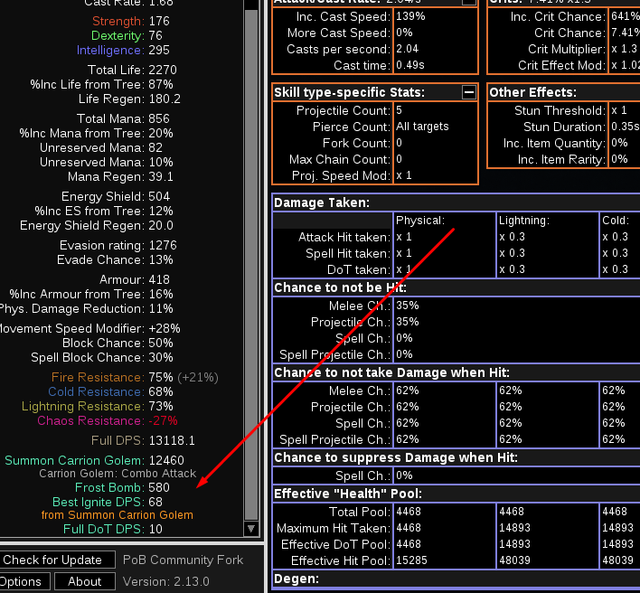Click the Inc. Cast Speed 139% value
Viewport: 640px width, 593px height.
(411, 16)
